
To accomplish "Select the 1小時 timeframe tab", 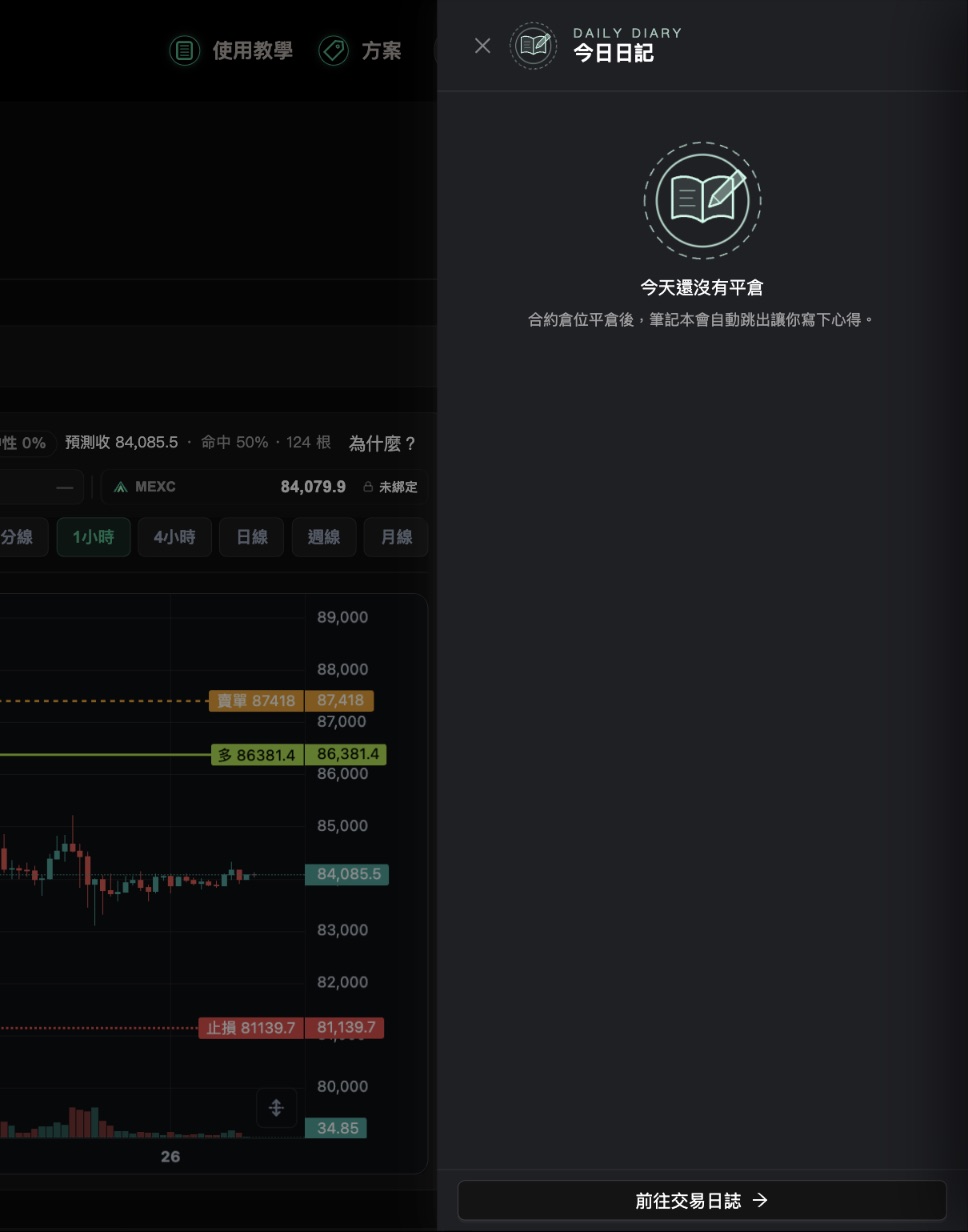I will click(93, 537).
